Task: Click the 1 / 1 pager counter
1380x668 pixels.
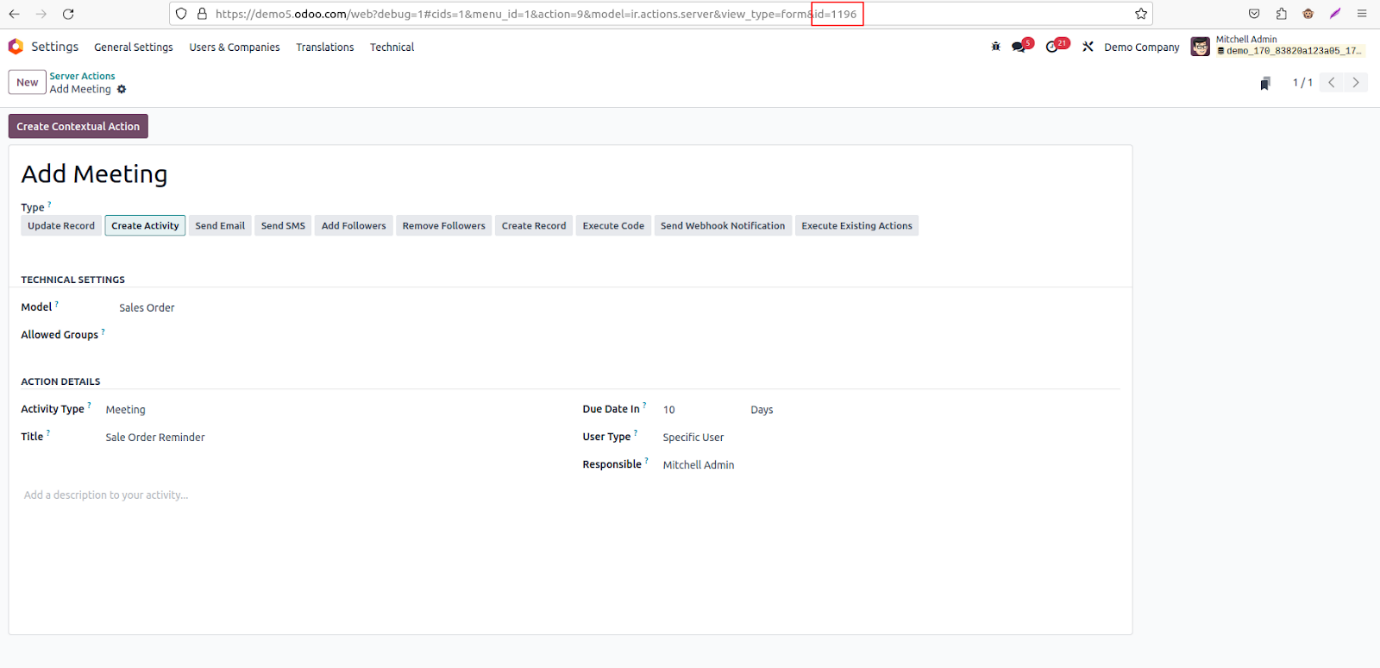Action: click(1303, 83)
